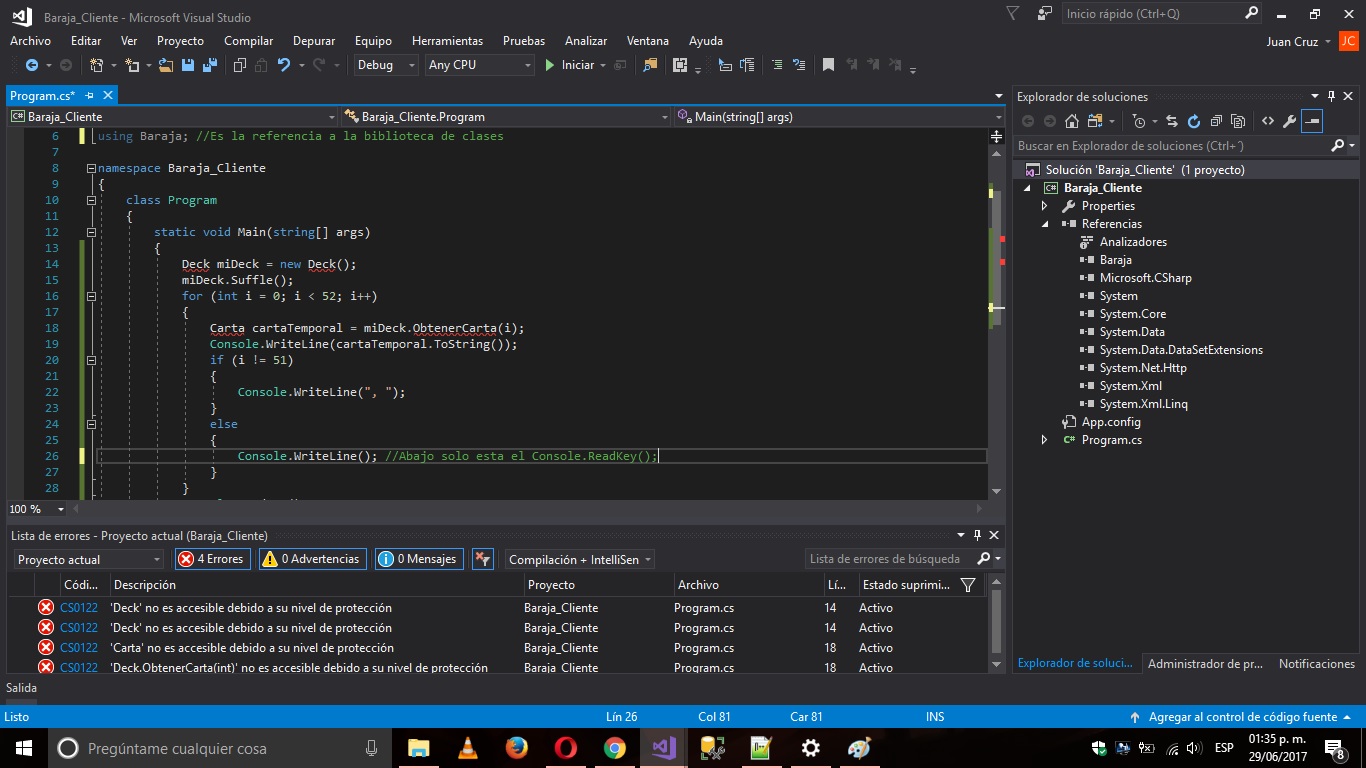Image resolution: width=1366 pixels, height=768 pixels.
Task: Click Sync with Active Document icon
Action: coord(1172,121)
